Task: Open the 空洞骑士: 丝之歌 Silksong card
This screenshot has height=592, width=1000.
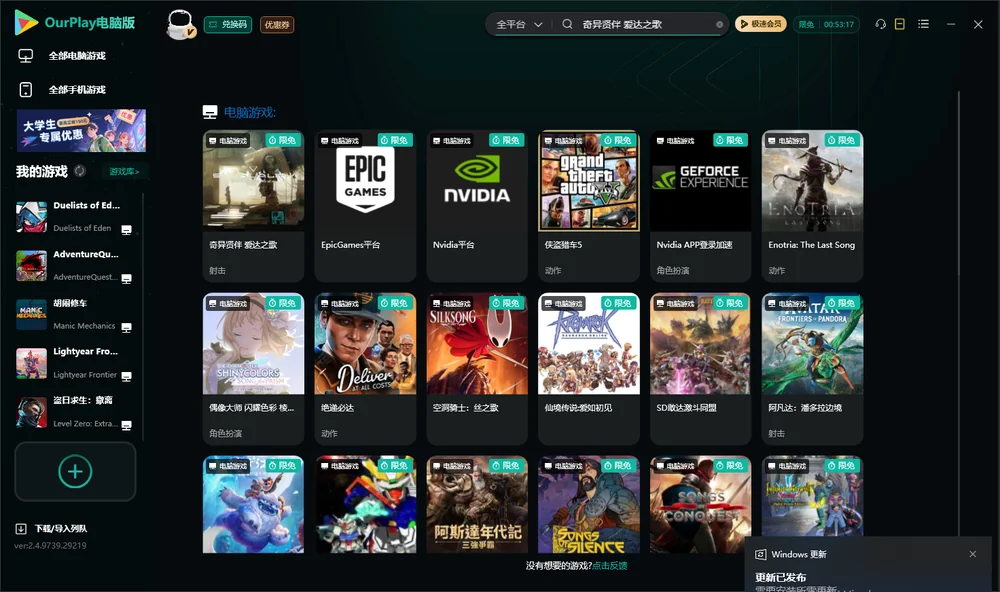Action: [477, 369]
